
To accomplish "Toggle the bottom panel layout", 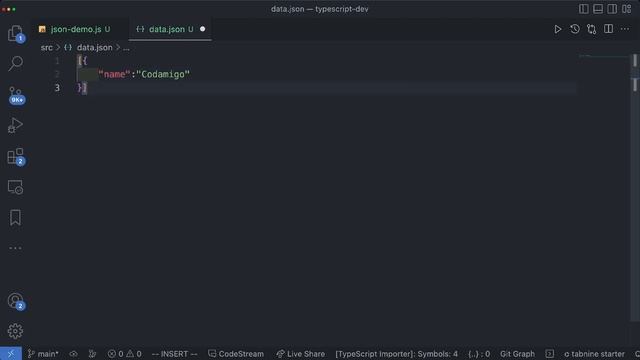I will 598,9.
